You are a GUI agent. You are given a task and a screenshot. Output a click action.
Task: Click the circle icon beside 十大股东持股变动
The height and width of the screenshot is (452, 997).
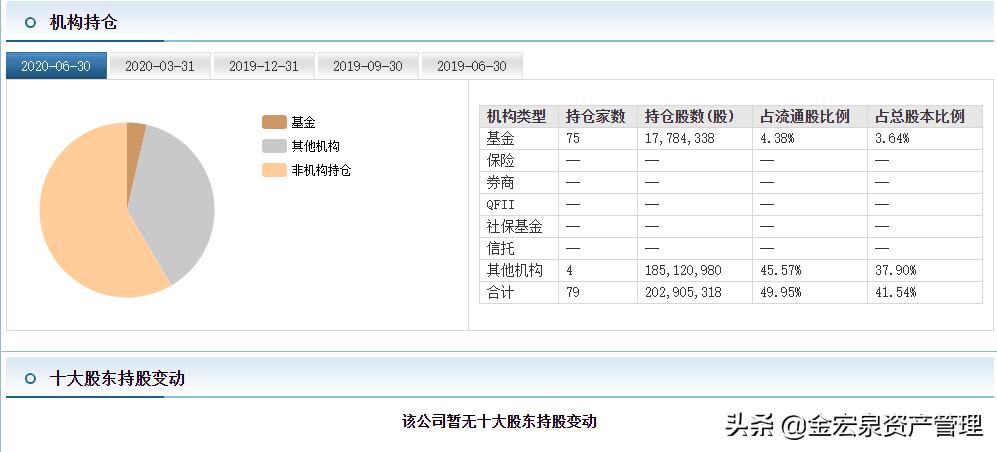tap(31, 379)
